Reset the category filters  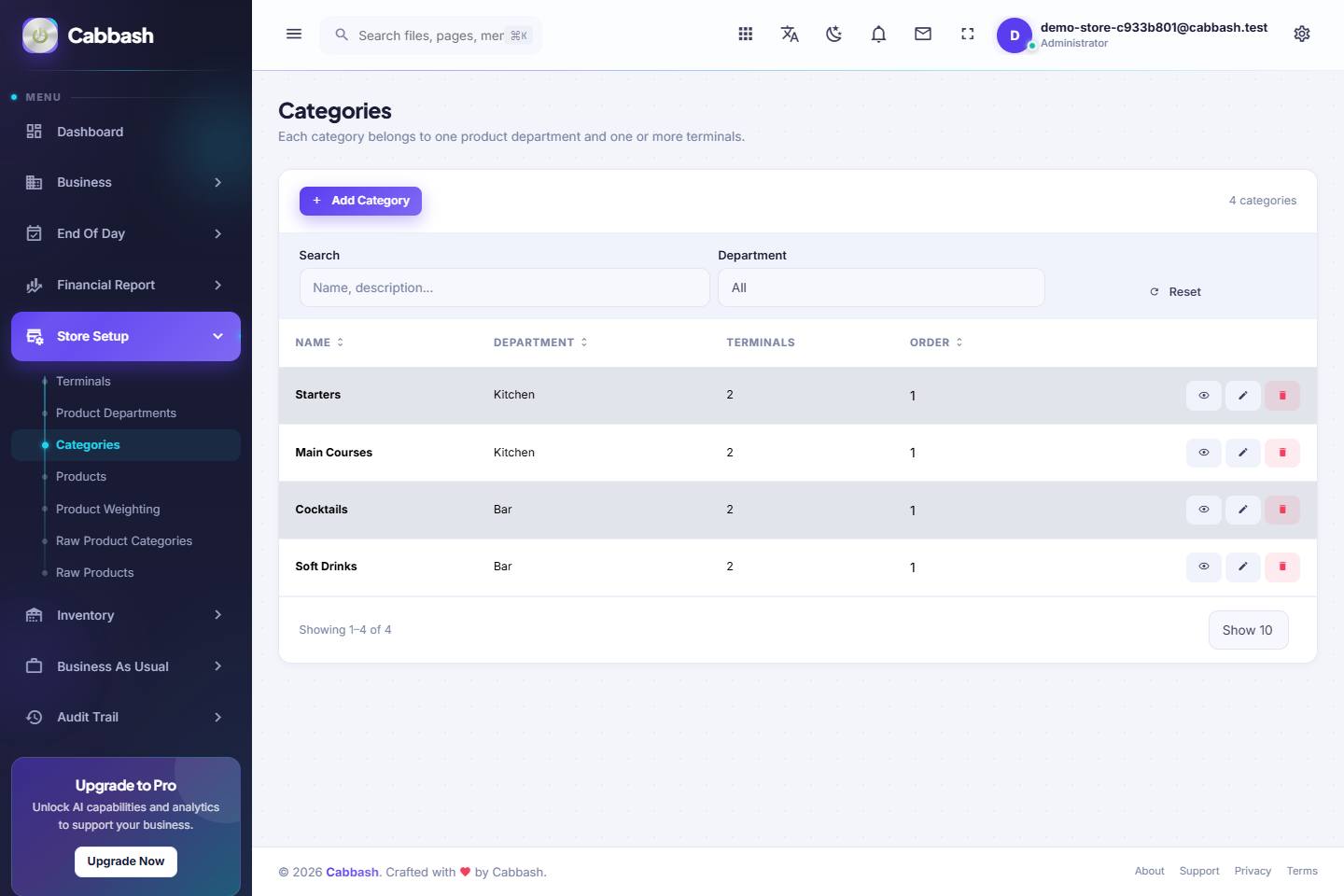[1175, 292]
